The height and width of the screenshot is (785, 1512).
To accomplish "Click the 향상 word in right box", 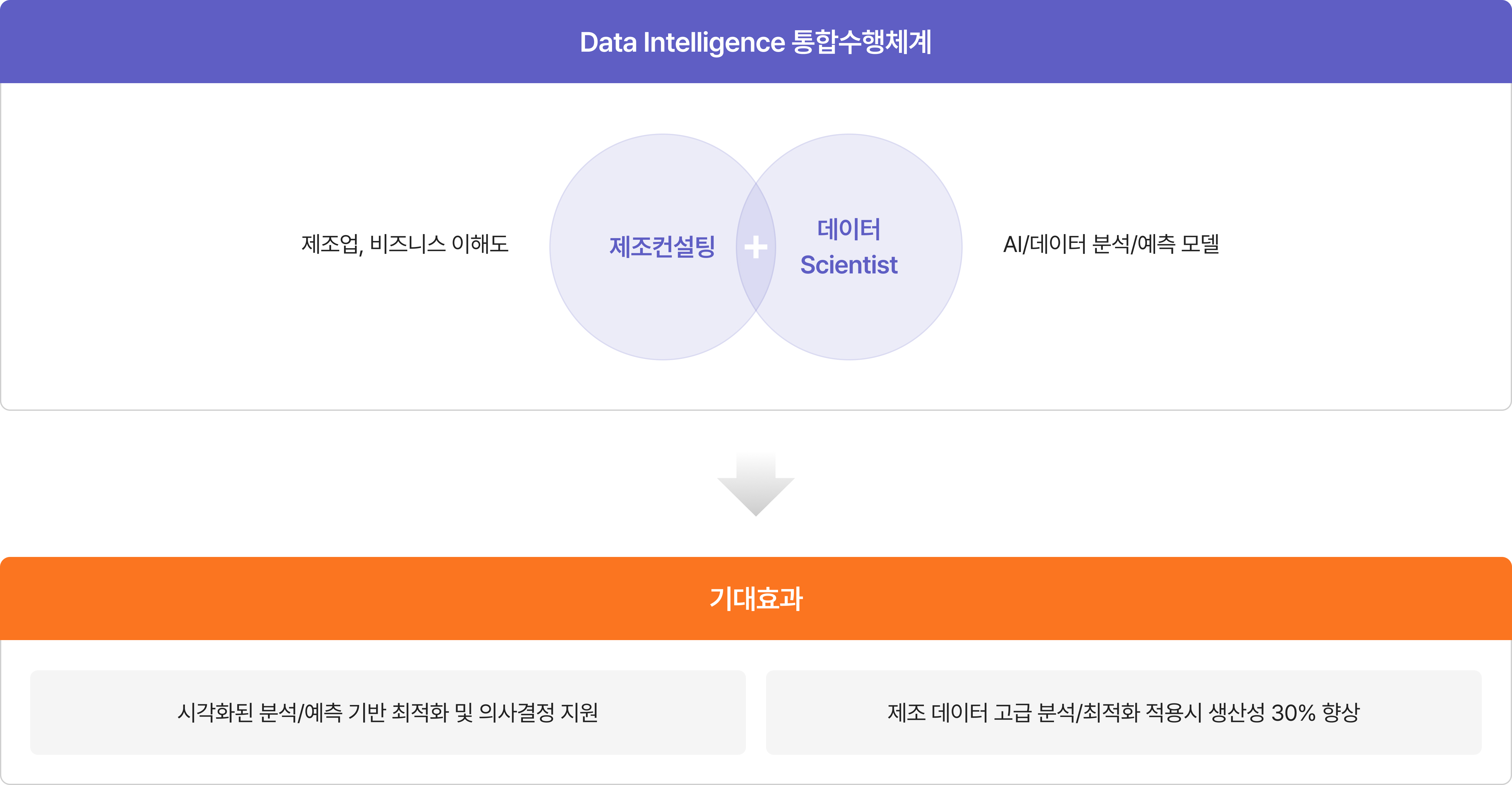I will pos(1341,712).
